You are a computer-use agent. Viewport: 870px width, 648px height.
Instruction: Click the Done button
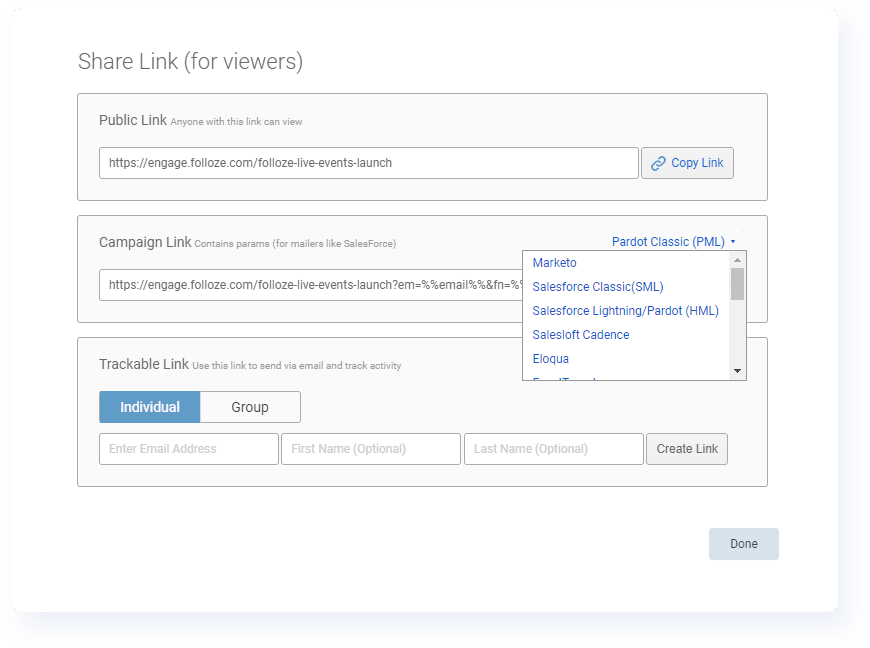[x=743, y=544]
